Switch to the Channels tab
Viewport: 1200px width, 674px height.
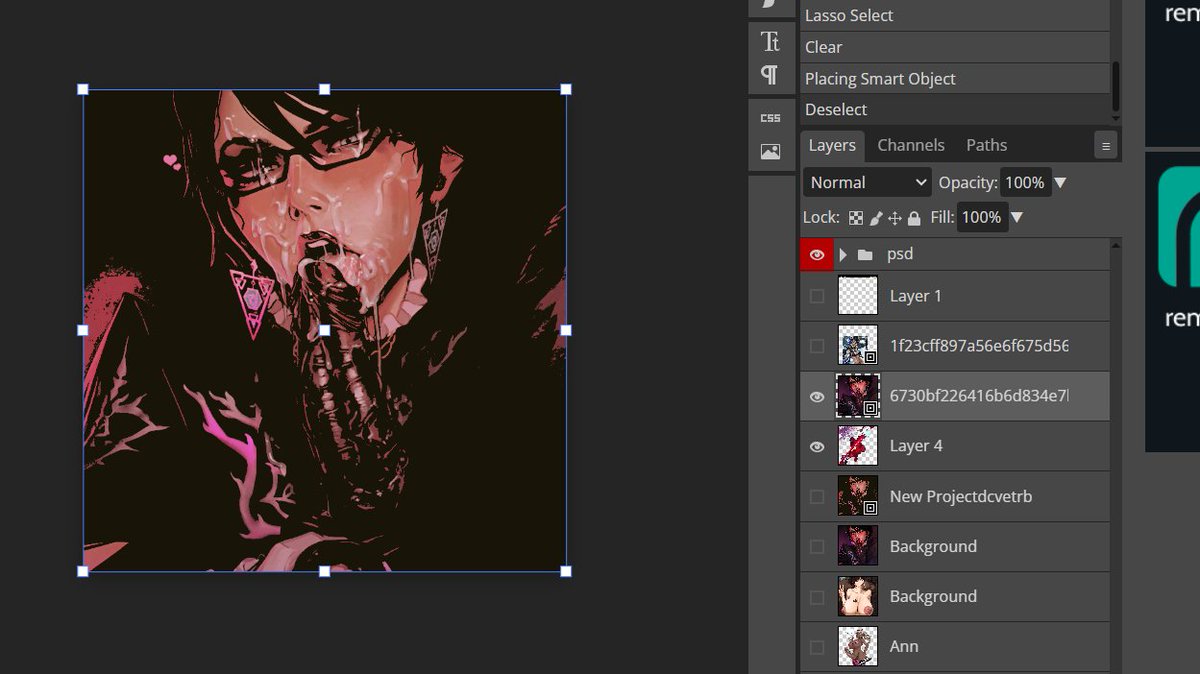point(911,145)
